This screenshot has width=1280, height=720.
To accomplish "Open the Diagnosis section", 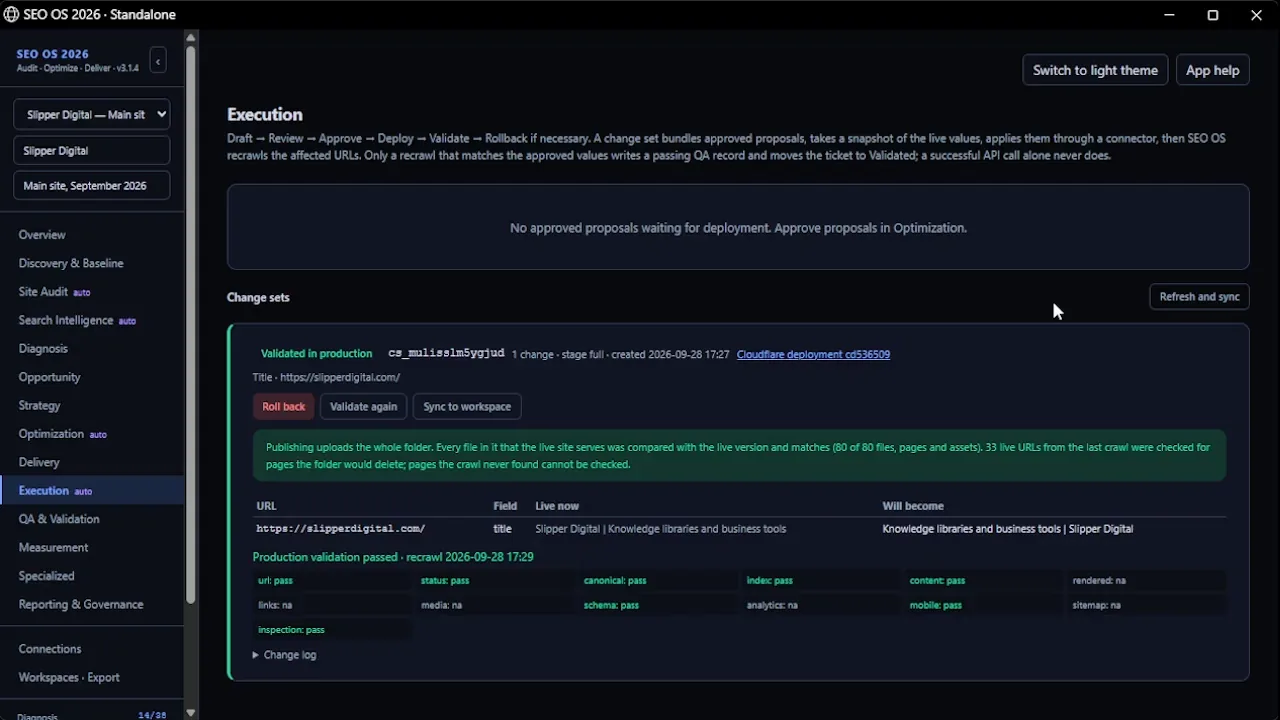I will [43, 349].
